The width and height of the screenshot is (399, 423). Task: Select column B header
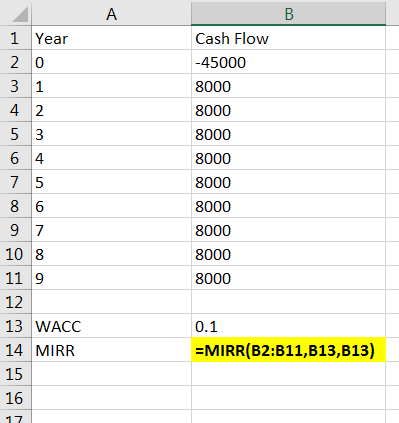click(289, 14)
